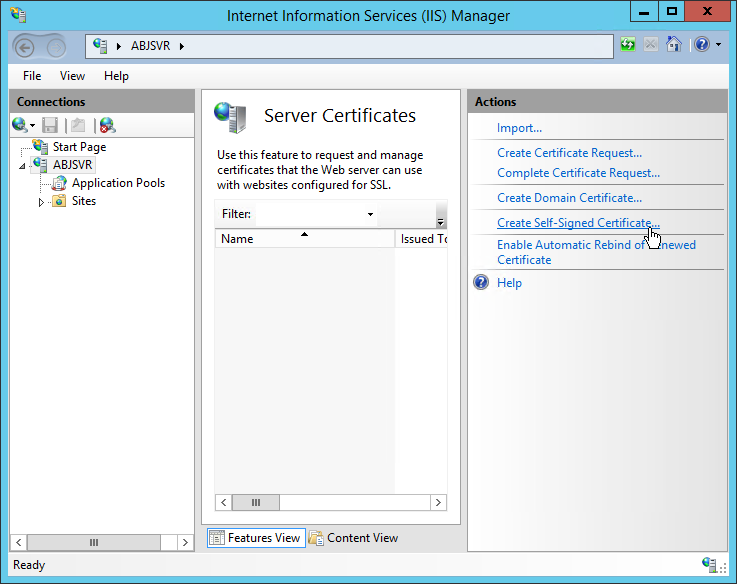
Task: Click the Delete Connection icon
Action: [108, 125]
